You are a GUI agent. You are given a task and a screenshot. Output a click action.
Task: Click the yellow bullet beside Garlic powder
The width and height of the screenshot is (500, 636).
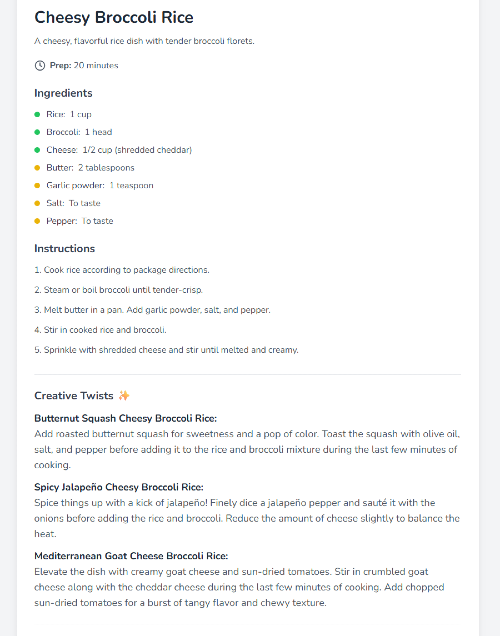[37, 186]
